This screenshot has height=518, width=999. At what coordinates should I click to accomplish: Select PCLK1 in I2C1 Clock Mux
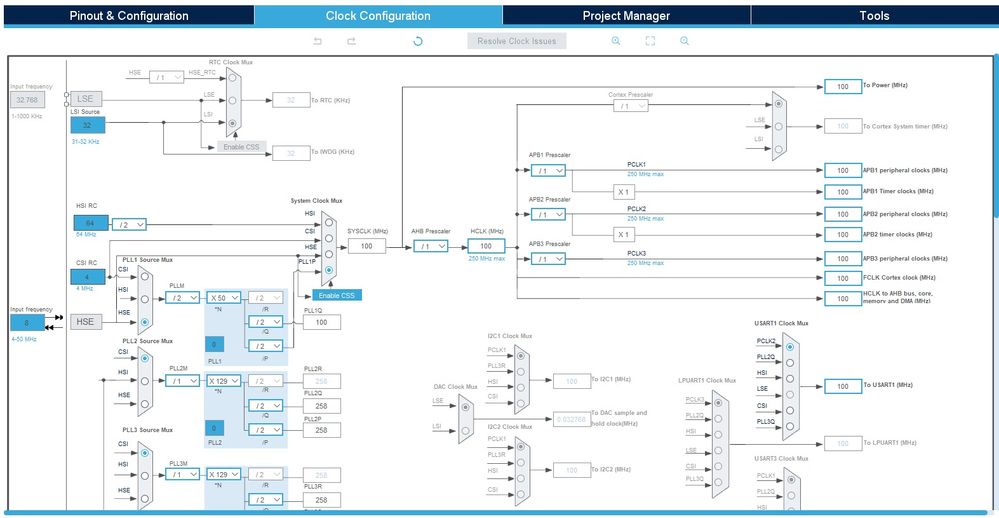tap(521, 356)
